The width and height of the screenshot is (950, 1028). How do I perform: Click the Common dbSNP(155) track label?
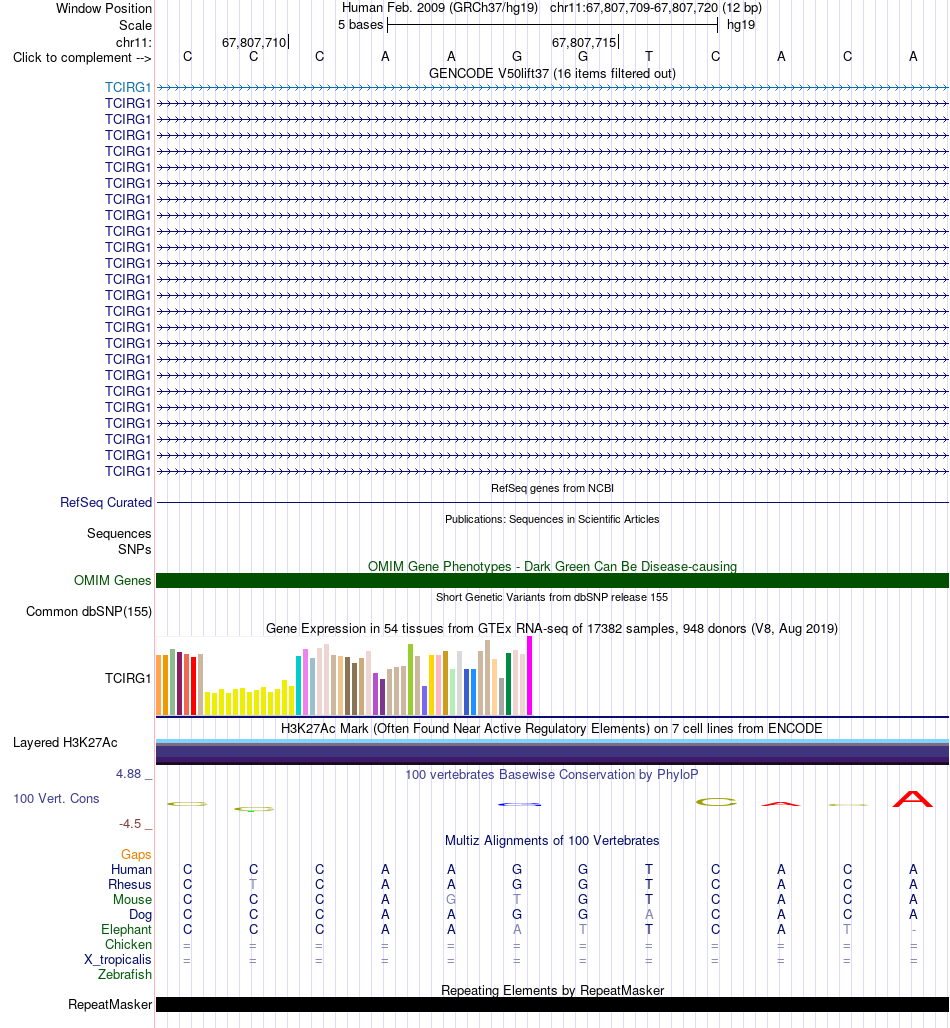(x=89, y=611)
